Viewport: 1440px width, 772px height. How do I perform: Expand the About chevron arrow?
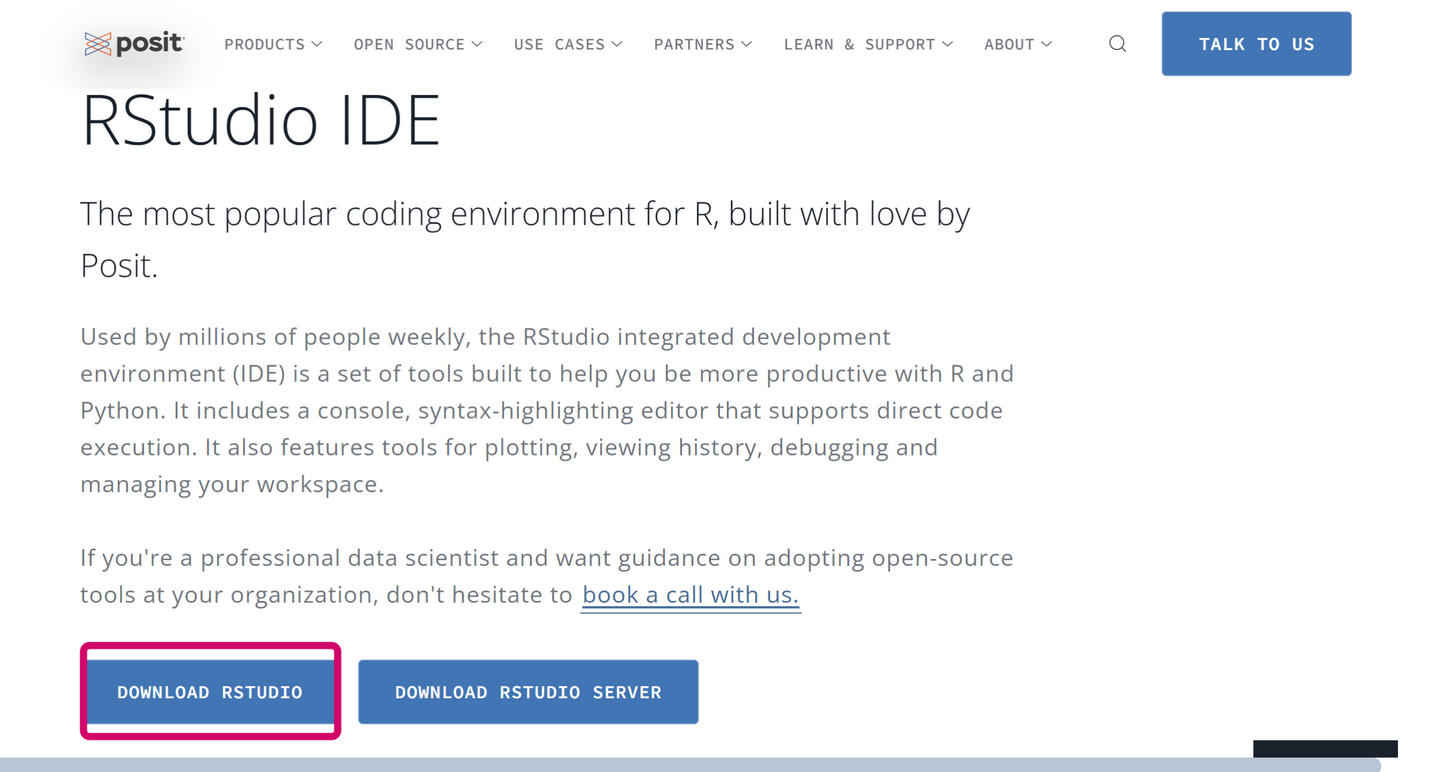click(1047, 44)
